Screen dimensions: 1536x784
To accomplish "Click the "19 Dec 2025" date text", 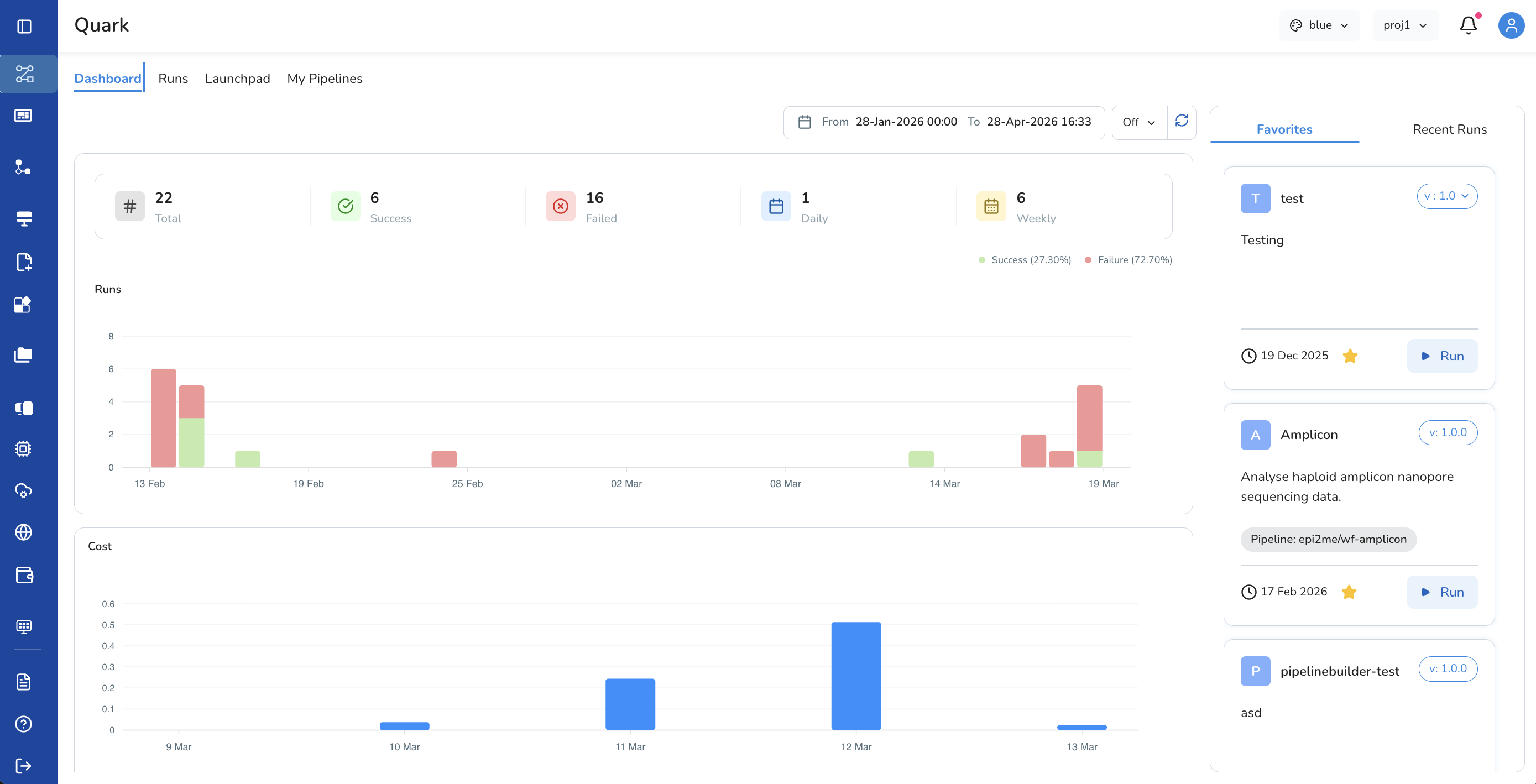I will (x=1294, y=356).
